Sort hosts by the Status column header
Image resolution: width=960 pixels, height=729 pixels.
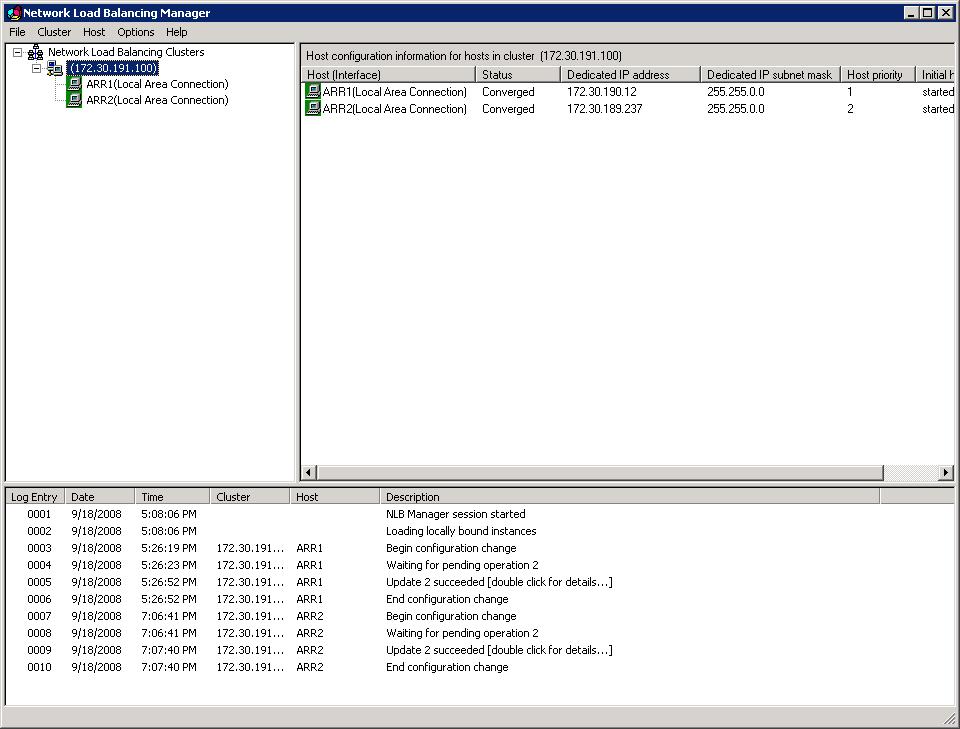tap(517, 75)
